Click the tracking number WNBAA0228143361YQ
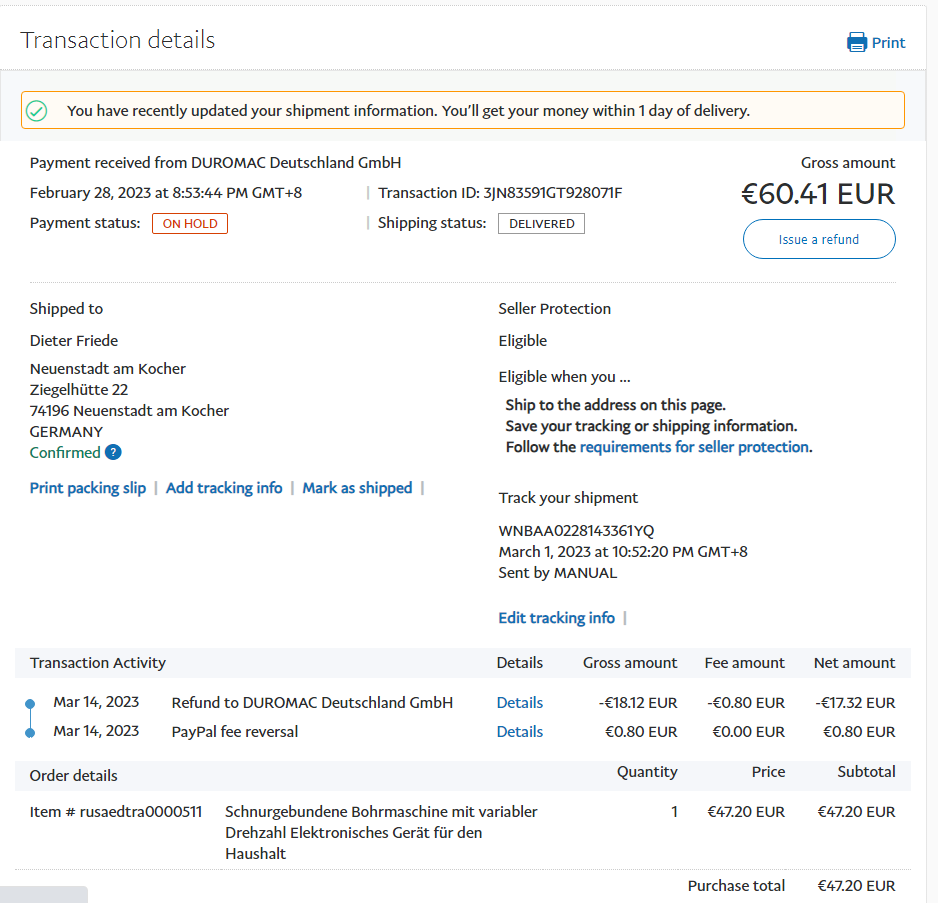The height and width of the screenshot is (903, 938). (576, 531)
